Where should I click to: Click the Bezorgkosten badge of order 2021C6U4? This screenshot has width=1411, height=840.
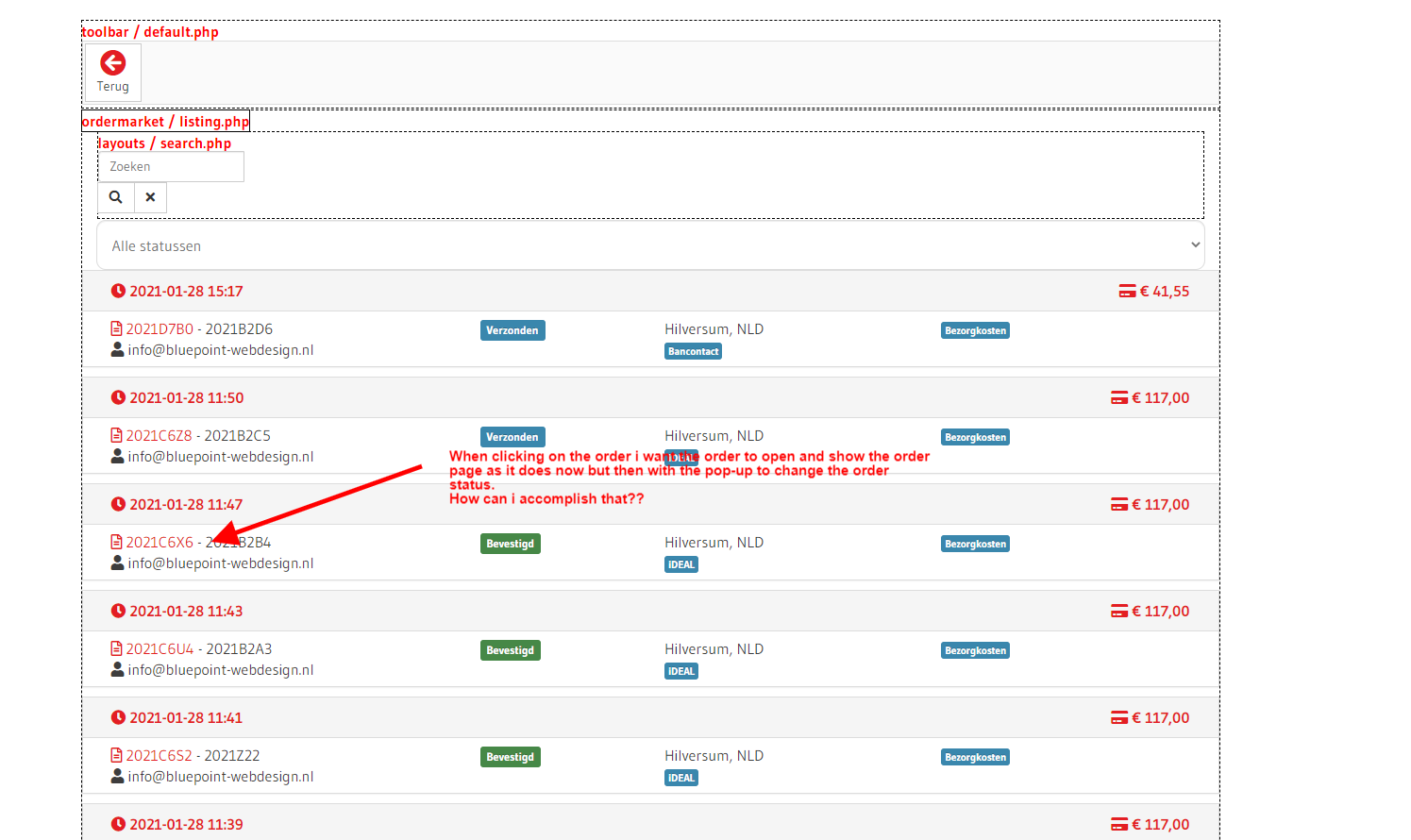(x=976, y=650)
